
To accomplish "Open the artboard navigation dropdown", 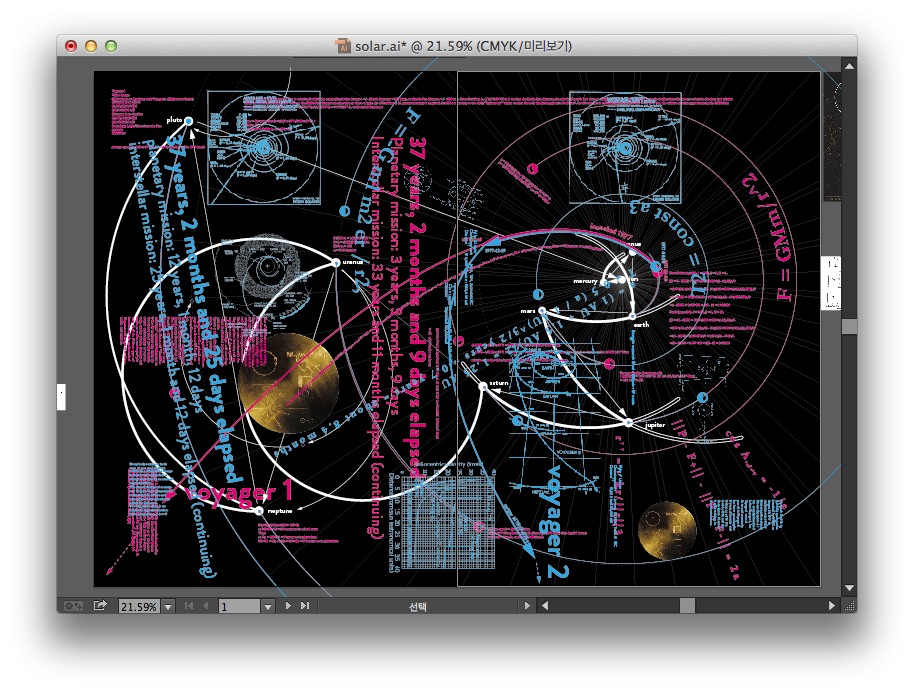I will [268, 606].
